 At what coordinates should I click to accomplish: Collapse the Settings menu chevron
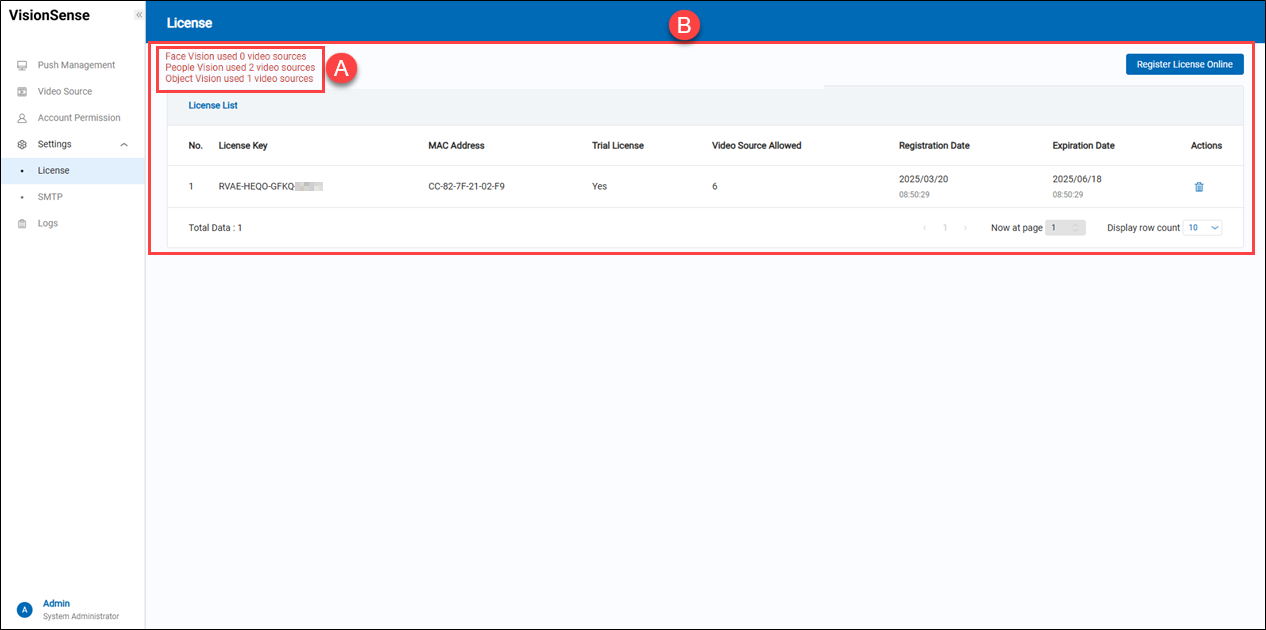(x=124, y=145)
